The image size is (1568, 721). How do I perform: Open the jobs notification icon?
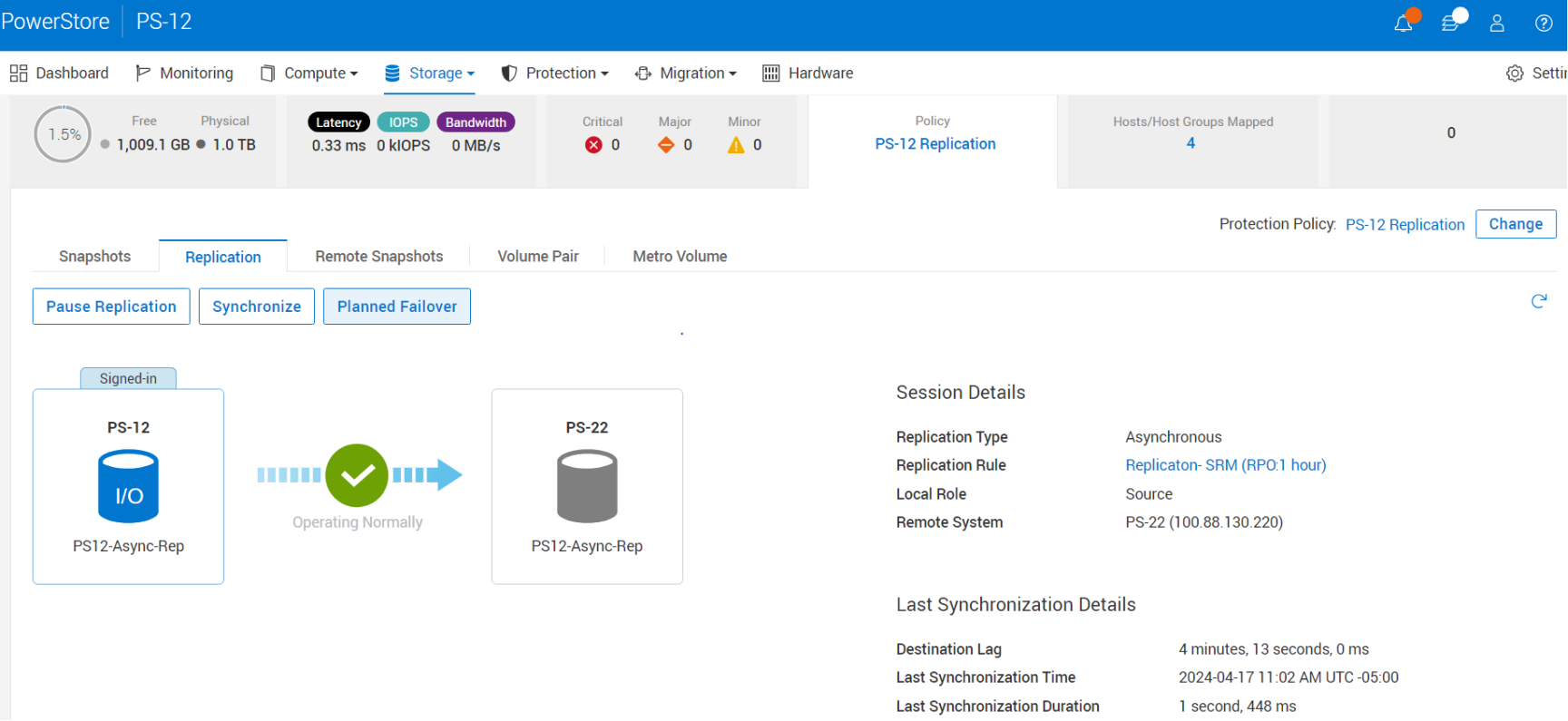1450,24
